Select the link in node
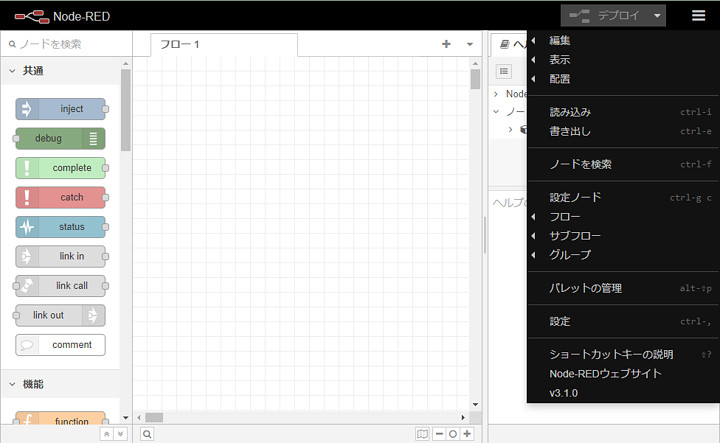The width and height of the screenshot is (720, 443). pyautogui.click(x=61, y=256)
